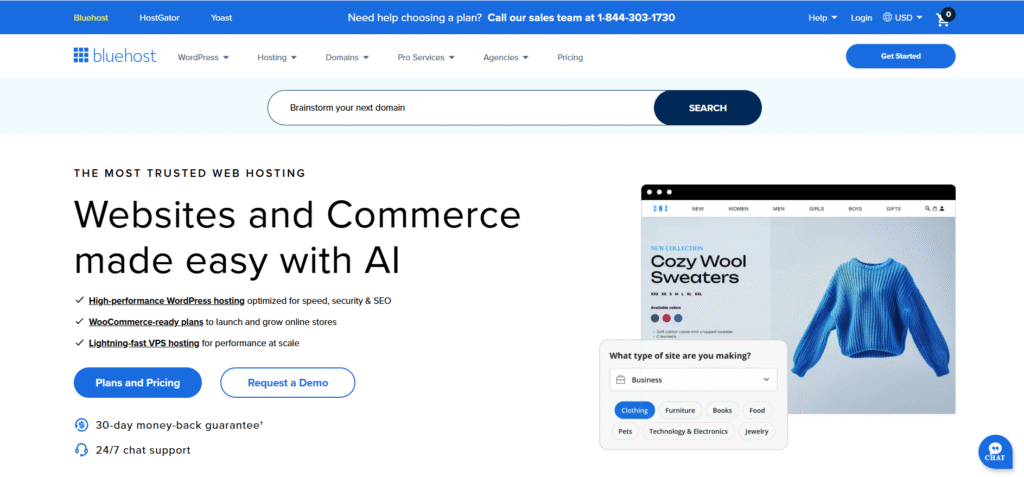Click the headset chat support icon
The image size is (1024, 477).
[x=81, y=450]
